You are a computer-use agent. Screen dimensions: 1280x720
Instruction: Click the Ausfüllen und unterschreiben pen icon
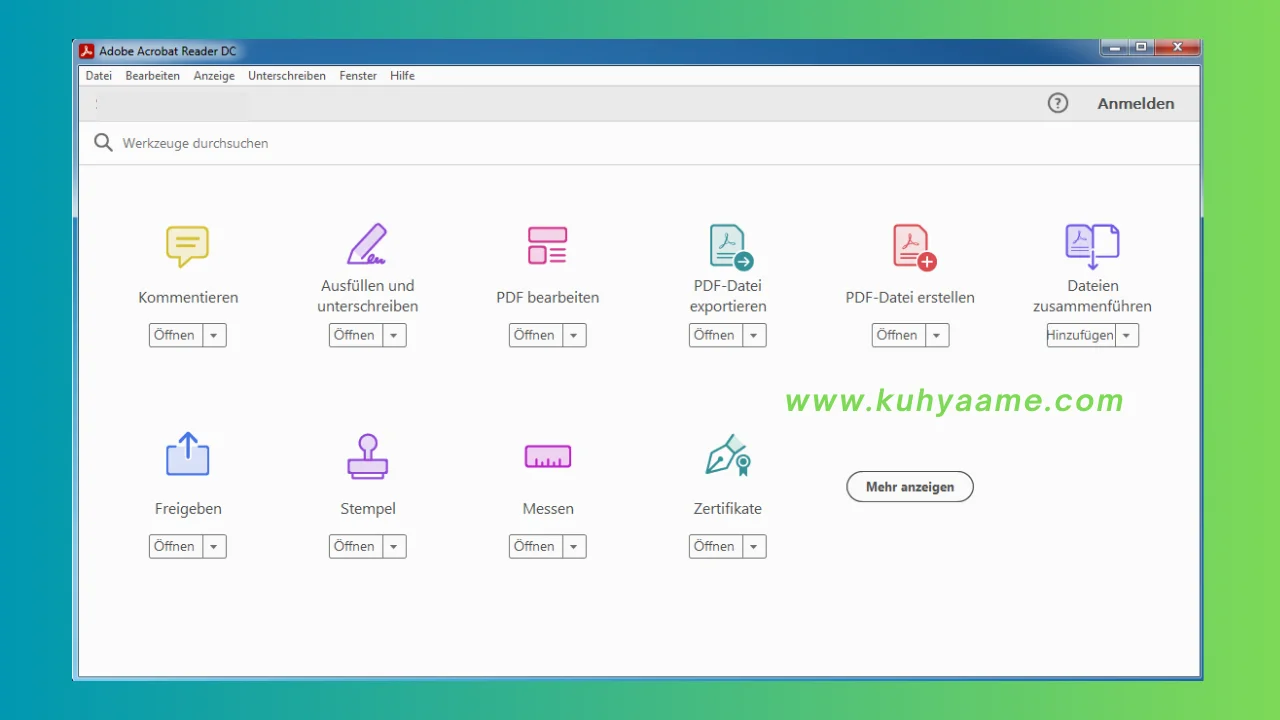tap(367, 244)
